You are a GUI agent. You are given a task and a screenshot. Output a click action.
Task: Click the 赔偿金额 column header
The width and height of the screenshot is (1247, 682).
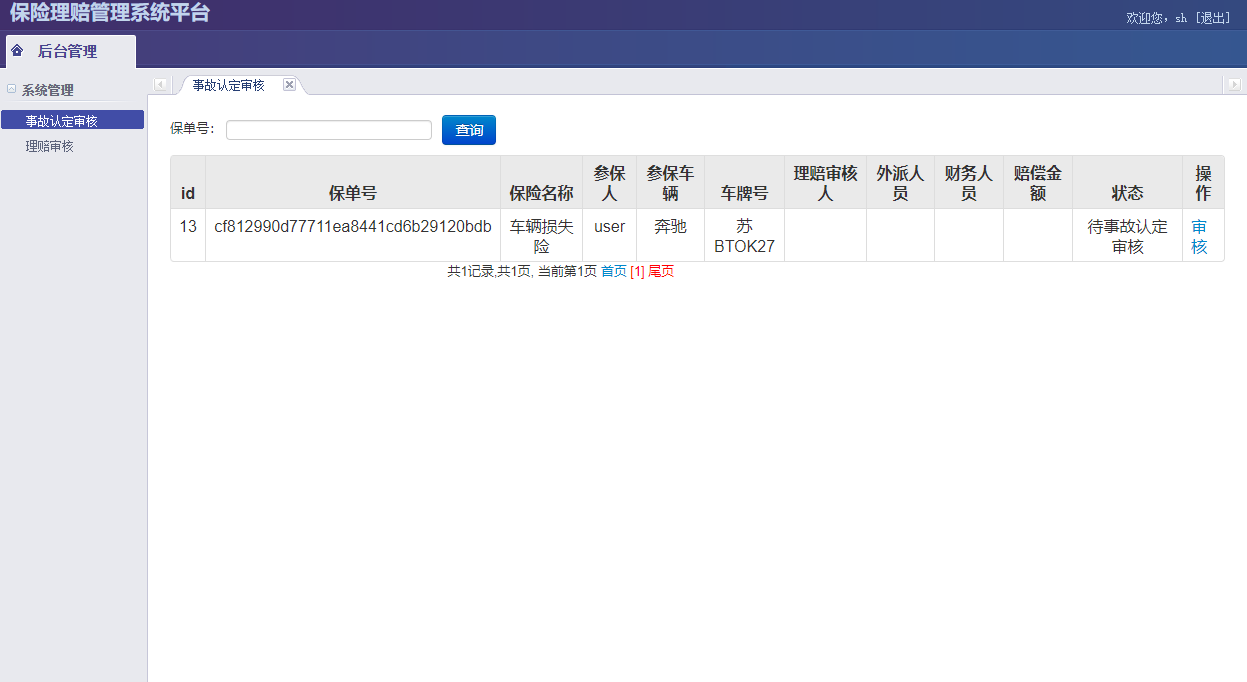1037,182
